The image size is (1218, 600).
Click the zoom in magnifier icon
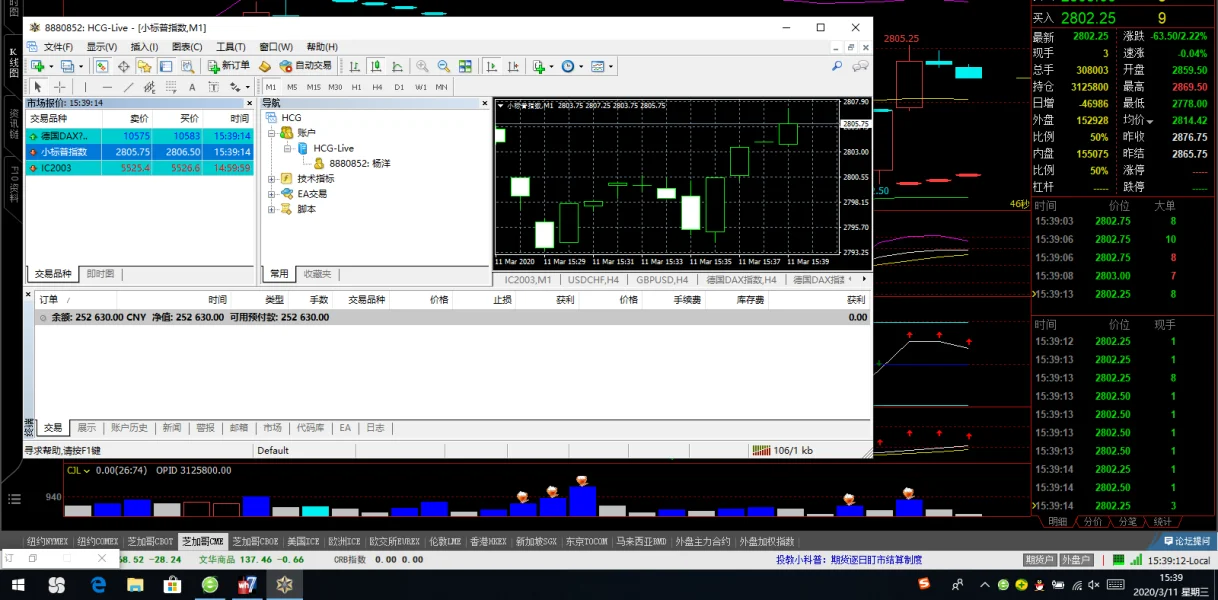422,66
